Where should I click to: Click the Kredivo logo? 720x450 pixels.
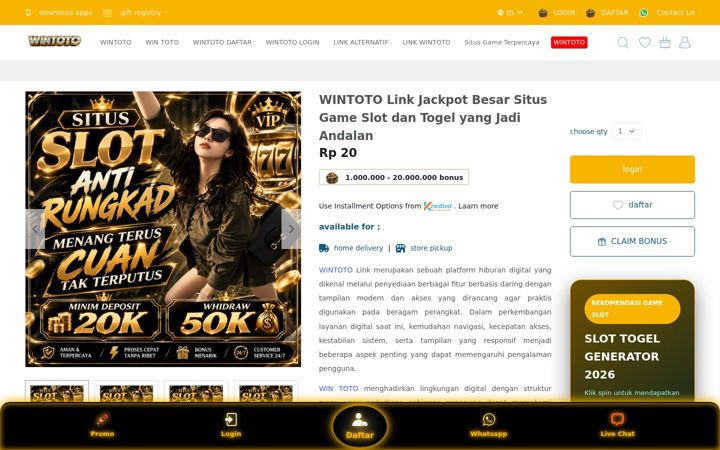438,206
